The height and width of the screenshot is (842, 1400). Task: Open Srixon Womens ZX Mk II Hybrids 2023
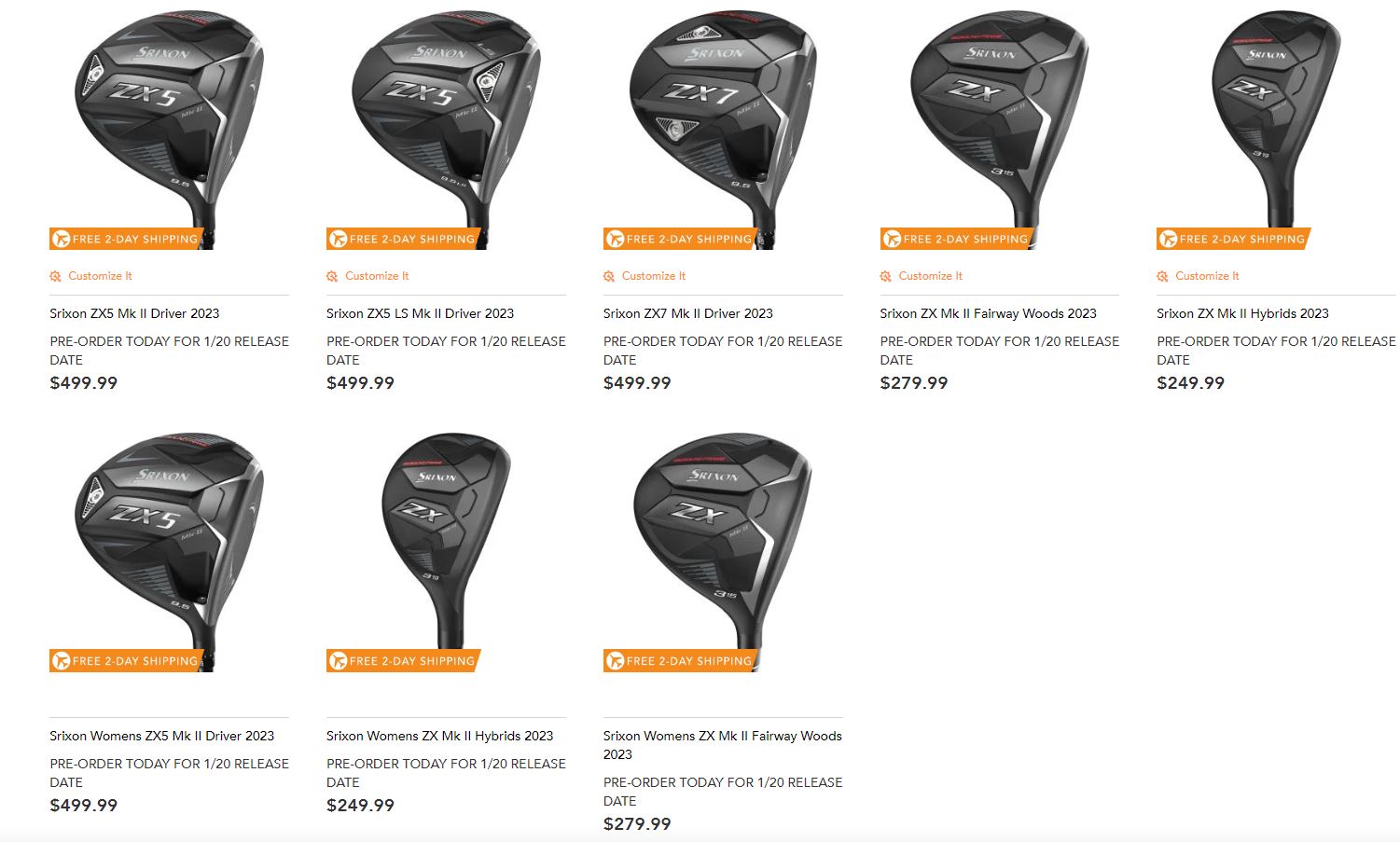coord(440,736)
